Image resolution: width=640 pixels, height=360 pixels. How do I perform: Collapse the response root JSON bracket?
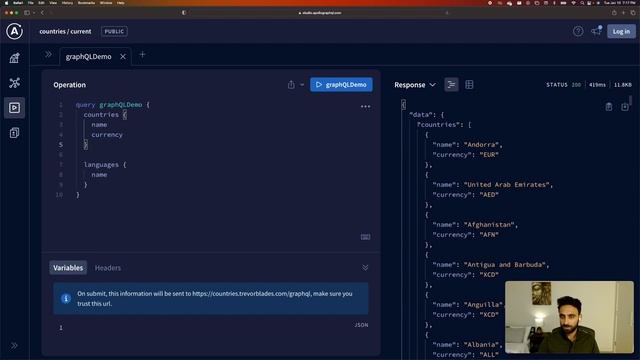pos(403,104)
